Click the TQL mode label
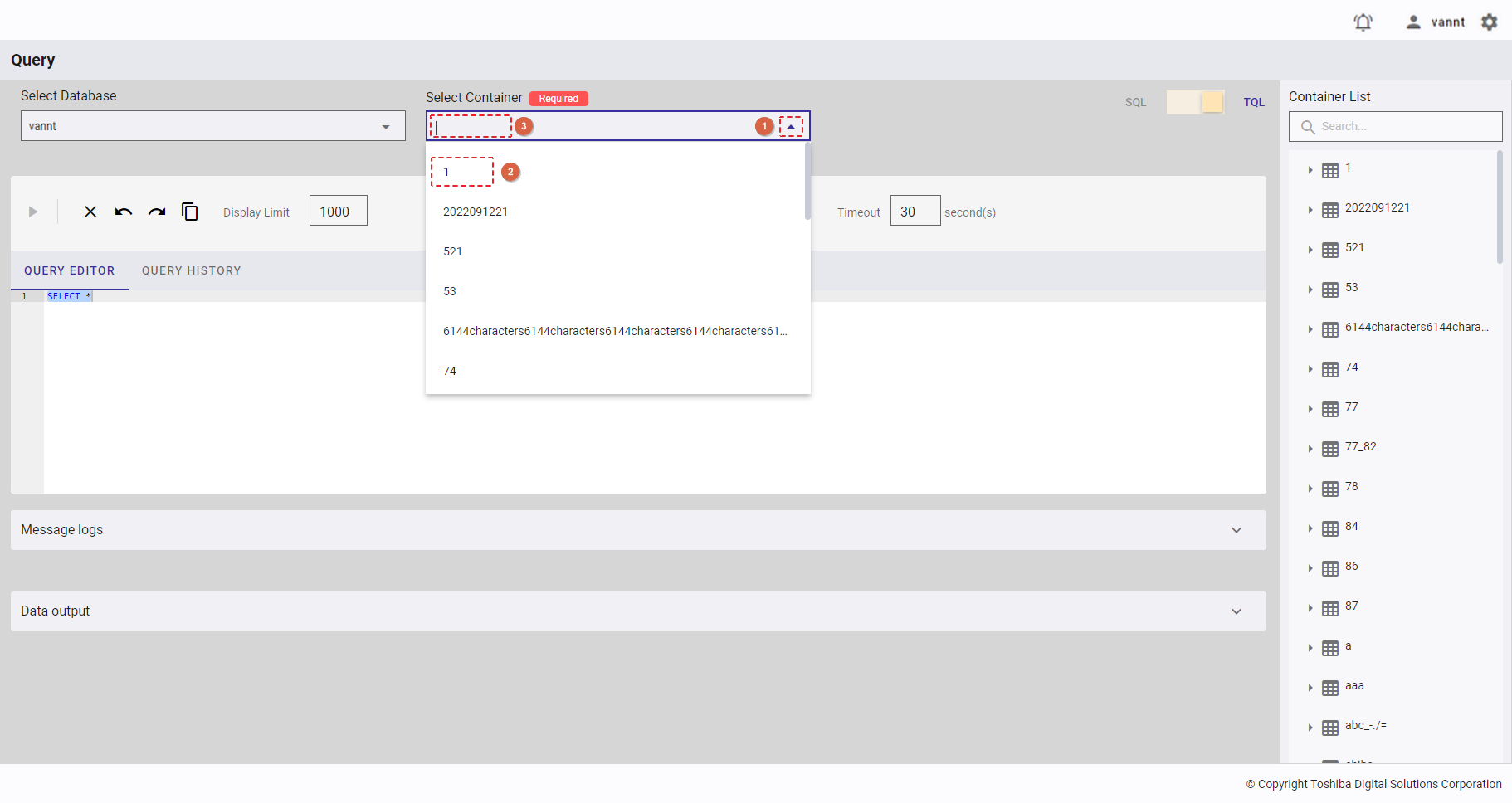1512x803 pixels. (1254, 102)
